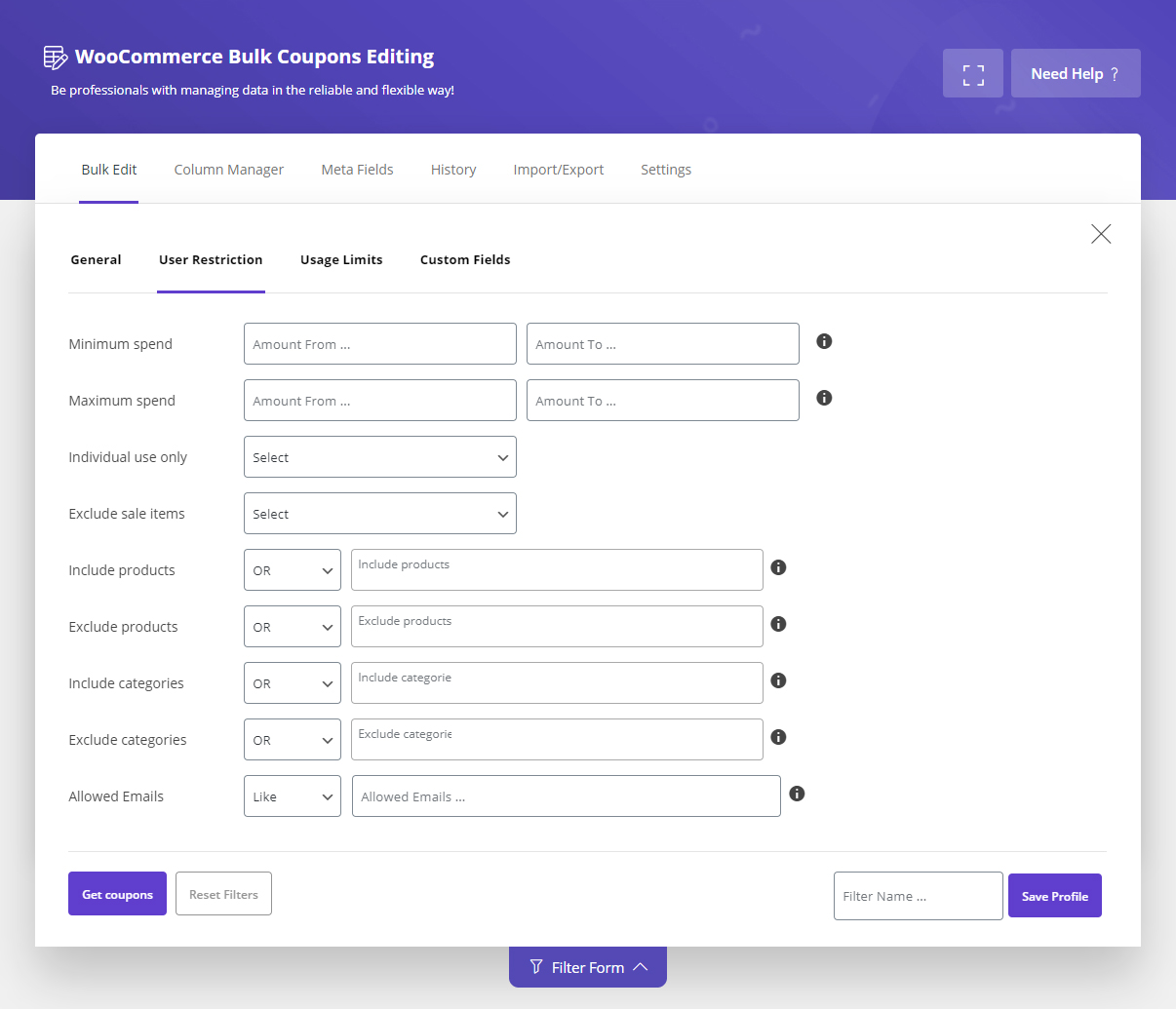Click the Save Profile button

coord(1055,896)
